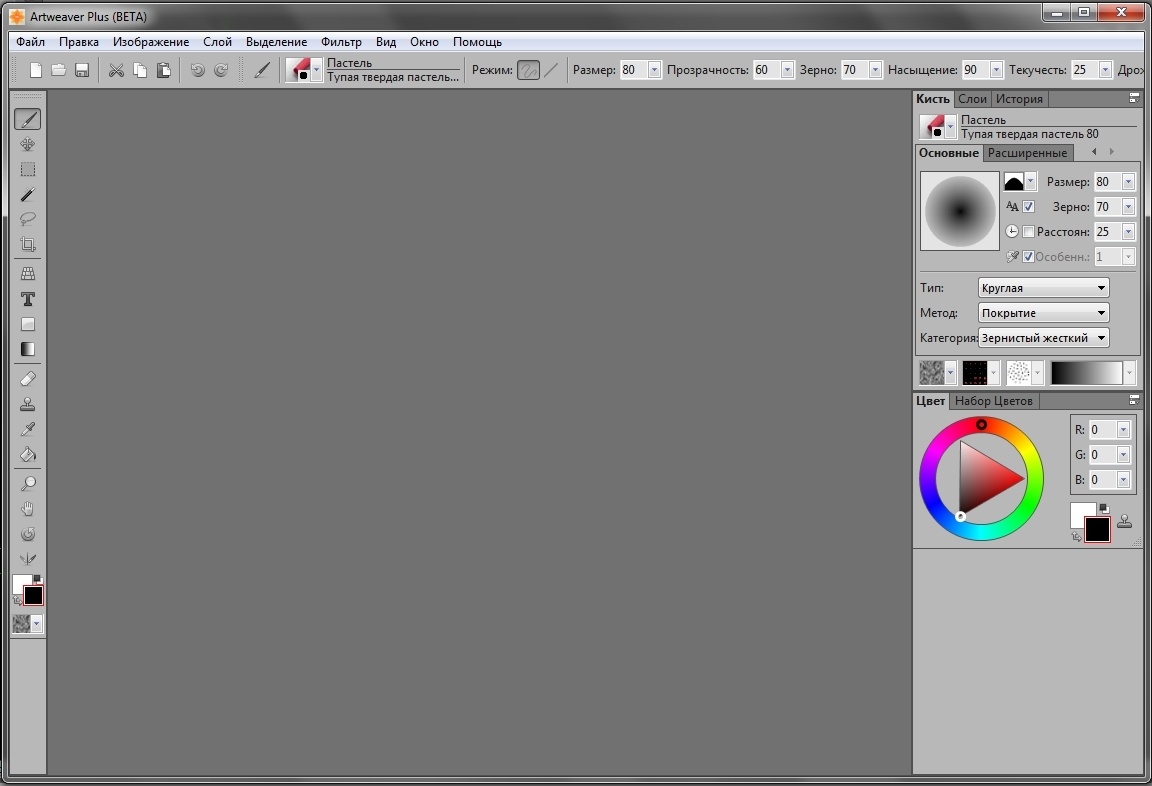Viewport: 1152px width, 786px height.
Task: Open the Выделение menu
Action: (276, 42)
